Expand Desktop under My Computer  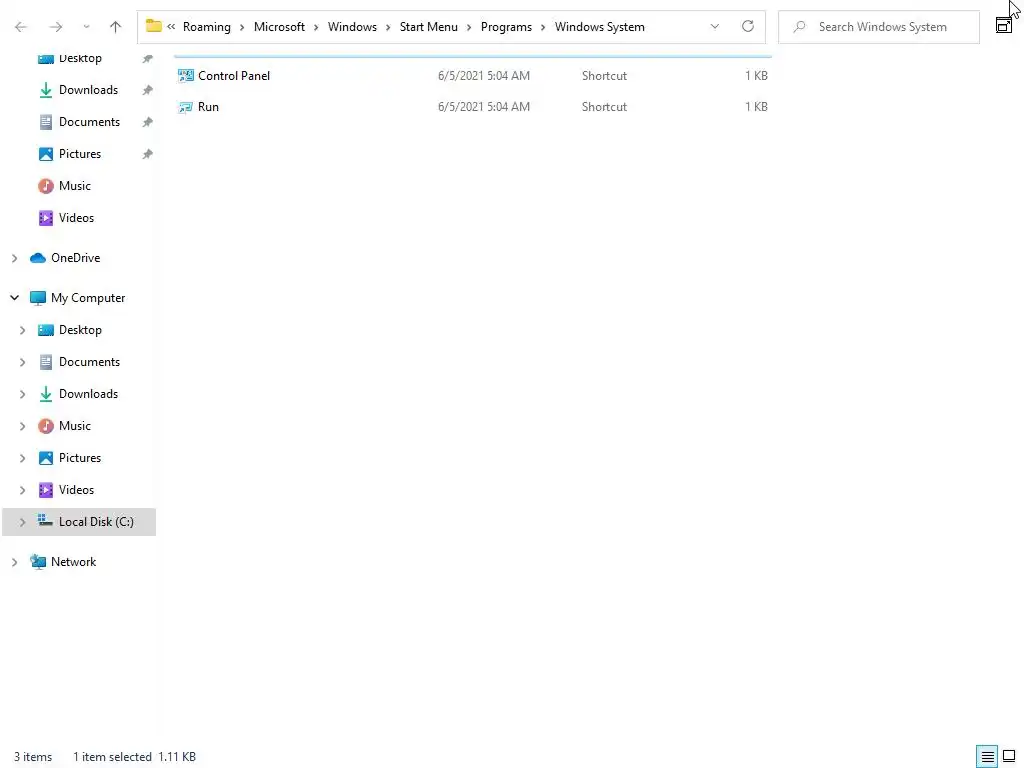pos(22,330)
